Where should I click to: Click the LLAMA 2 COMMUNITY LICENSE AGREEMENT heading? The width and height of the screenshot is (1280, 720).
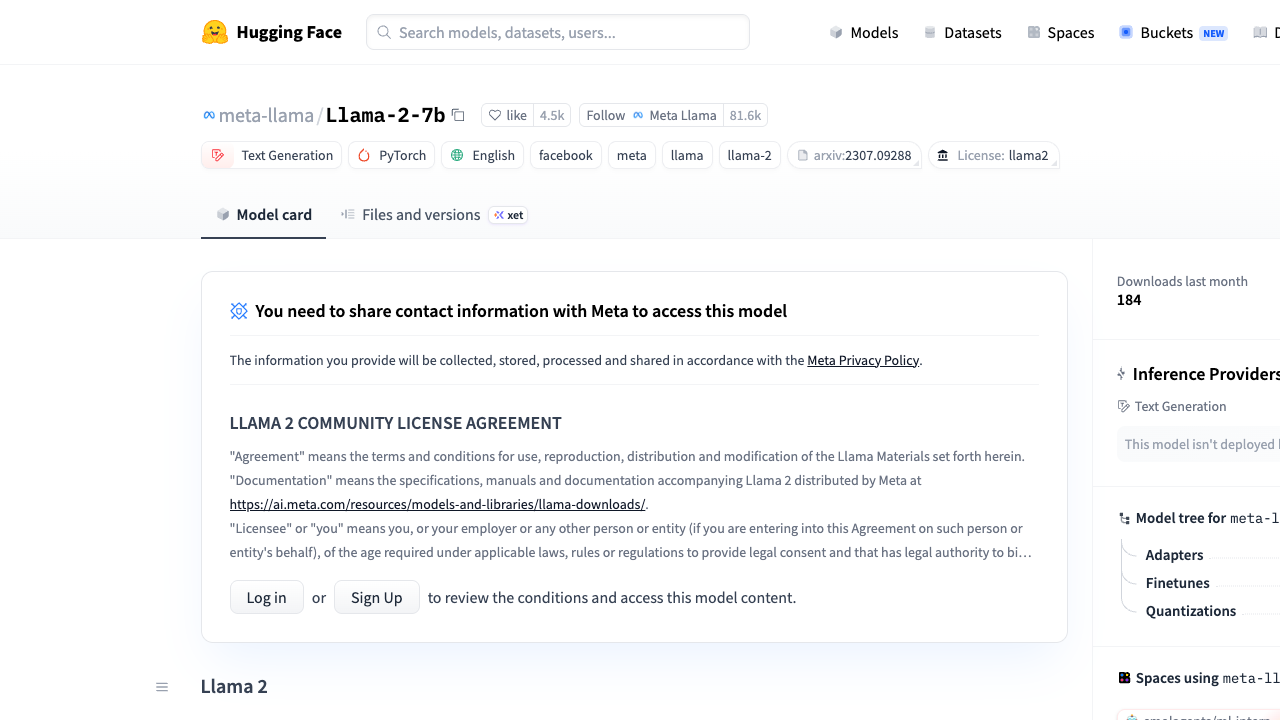(396, 423)
